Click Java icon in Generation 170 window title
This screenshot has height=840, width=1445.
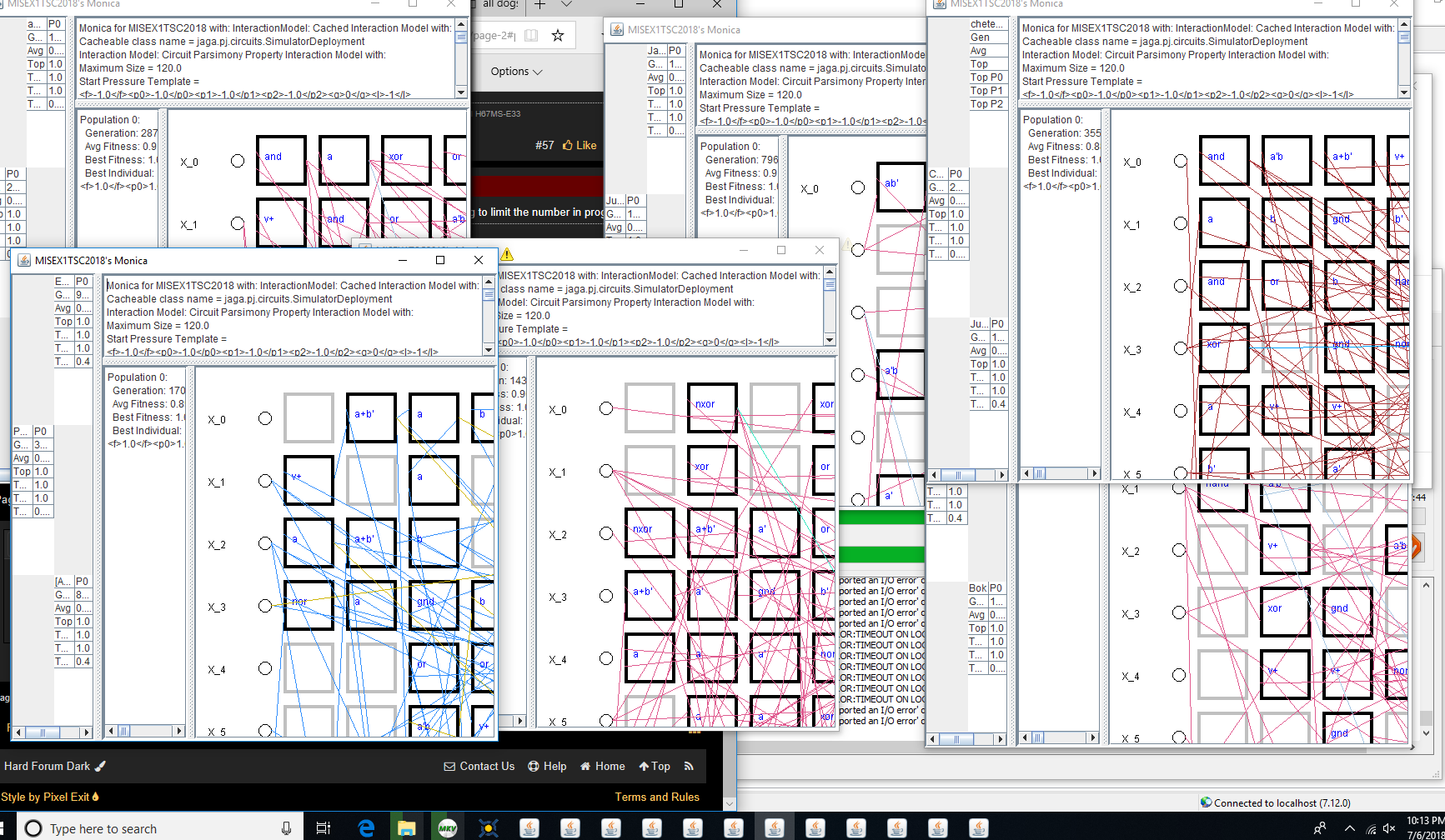[24, 260]
